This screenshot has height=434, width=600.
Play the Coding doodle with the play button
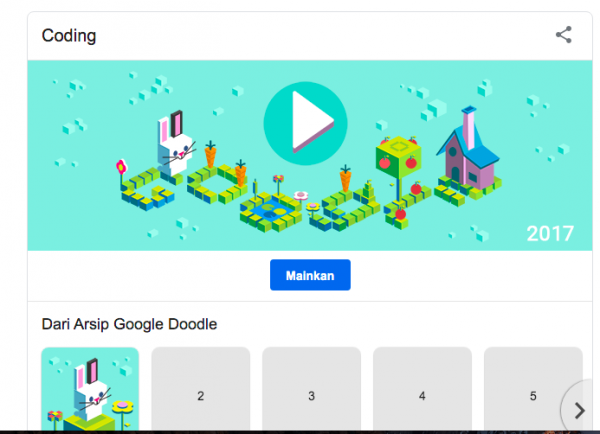(x=305, y=123)
